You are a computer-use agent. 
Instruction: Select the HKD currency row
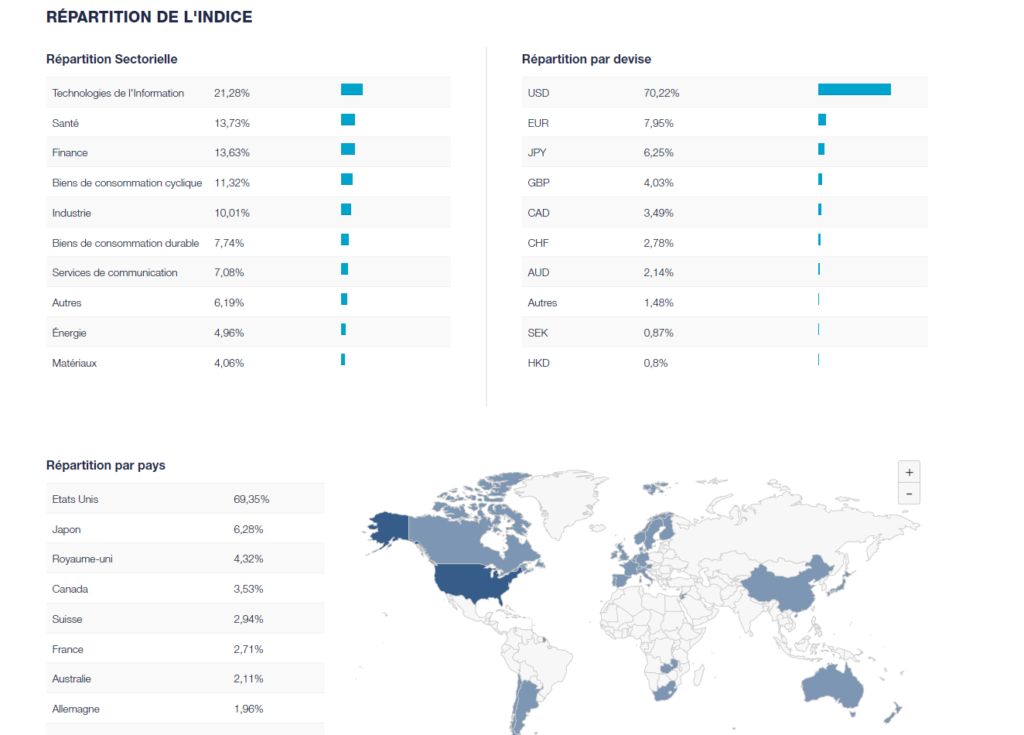point(724,363)
